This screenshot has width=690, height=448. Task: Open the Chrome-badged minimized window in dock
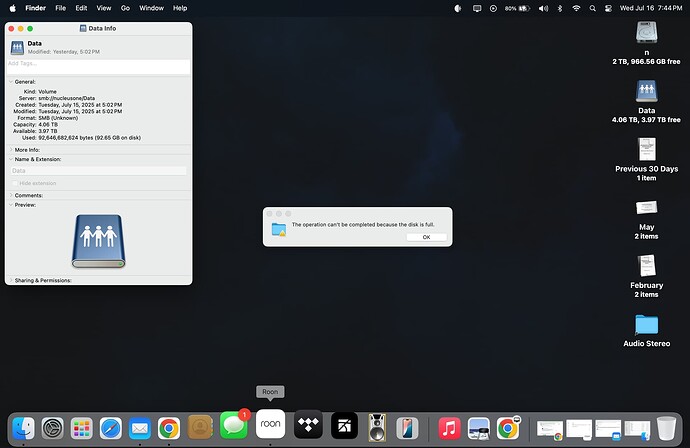click(x=550, y=430)
